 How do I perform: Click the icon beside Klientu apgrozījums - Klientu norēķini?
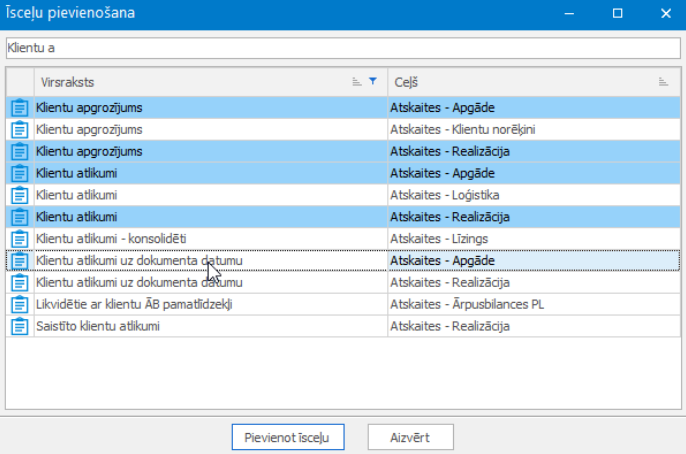pyautogui.click(x=18, y=129)
